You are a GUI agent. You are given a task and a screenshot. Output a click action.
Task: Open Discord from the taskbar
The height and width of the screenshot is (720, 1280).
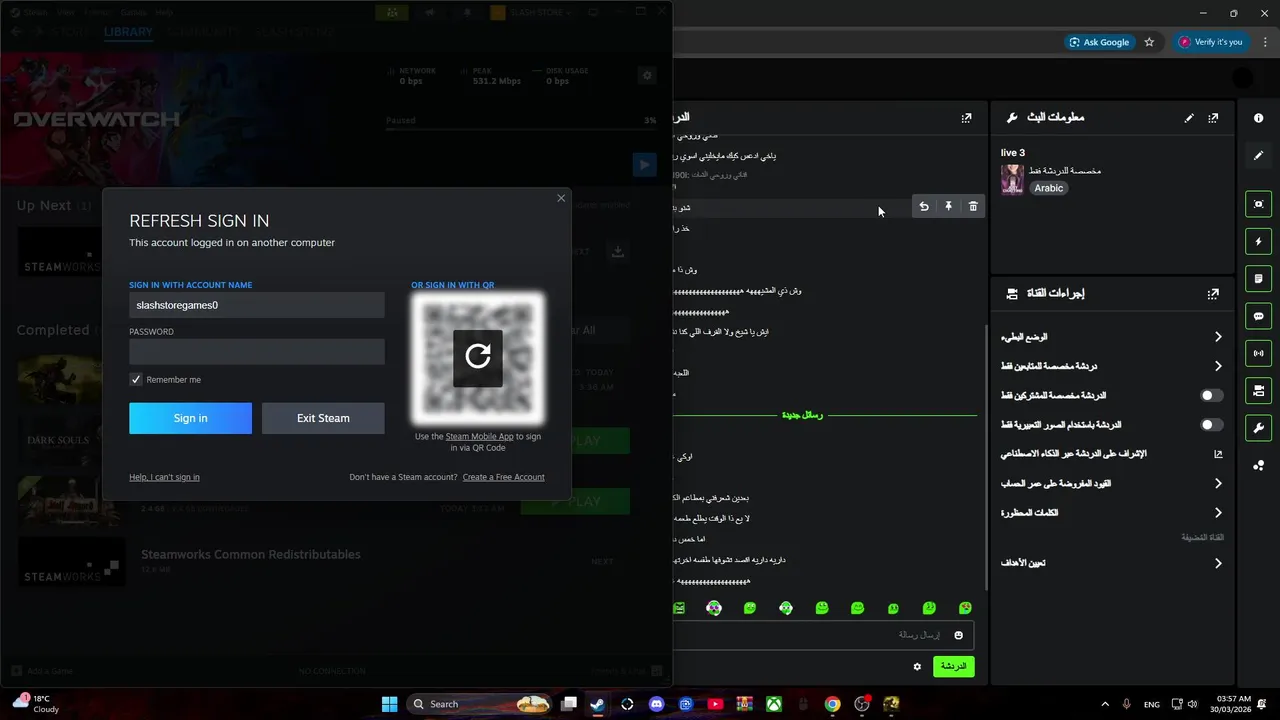pyautogui.click(x=656, y=704)
